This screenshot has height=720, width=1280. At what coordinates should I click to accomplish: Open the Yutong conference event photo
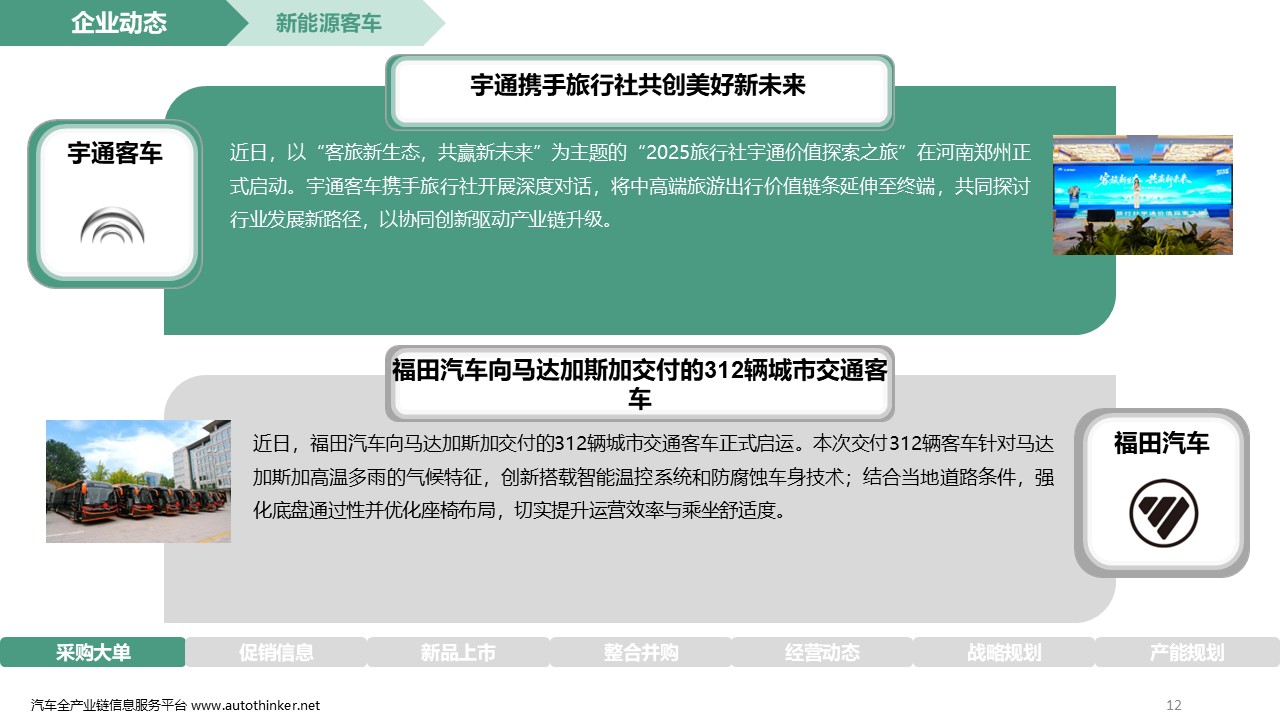tap(1143, 195)
